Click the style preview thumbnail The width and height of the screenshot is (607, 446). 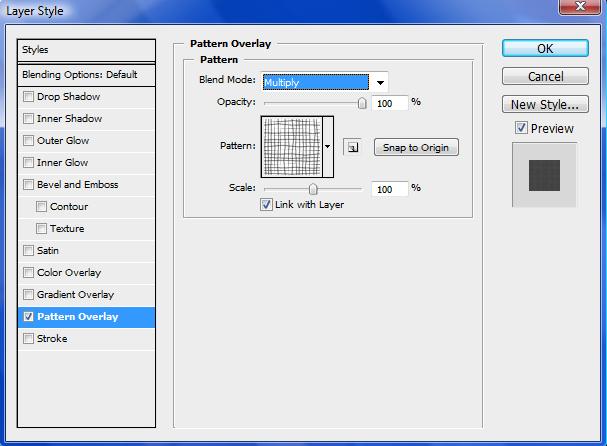544,175
